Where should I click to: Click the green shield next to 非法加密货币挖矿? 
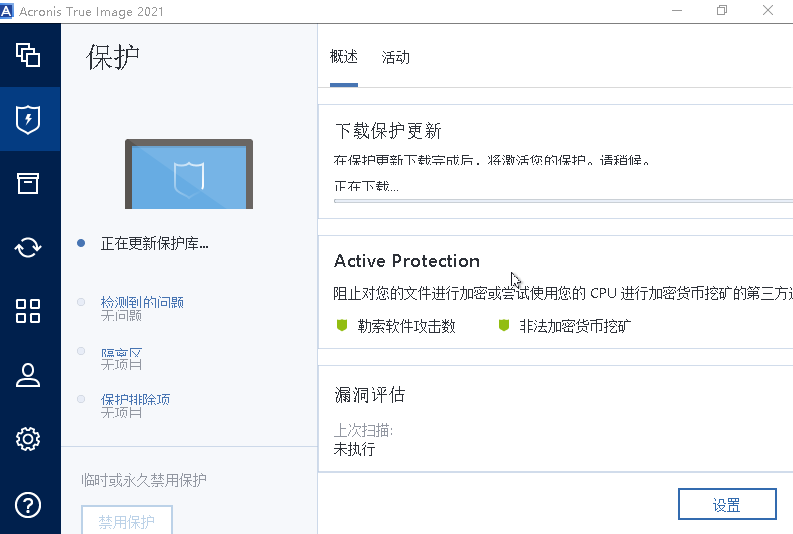504,325
